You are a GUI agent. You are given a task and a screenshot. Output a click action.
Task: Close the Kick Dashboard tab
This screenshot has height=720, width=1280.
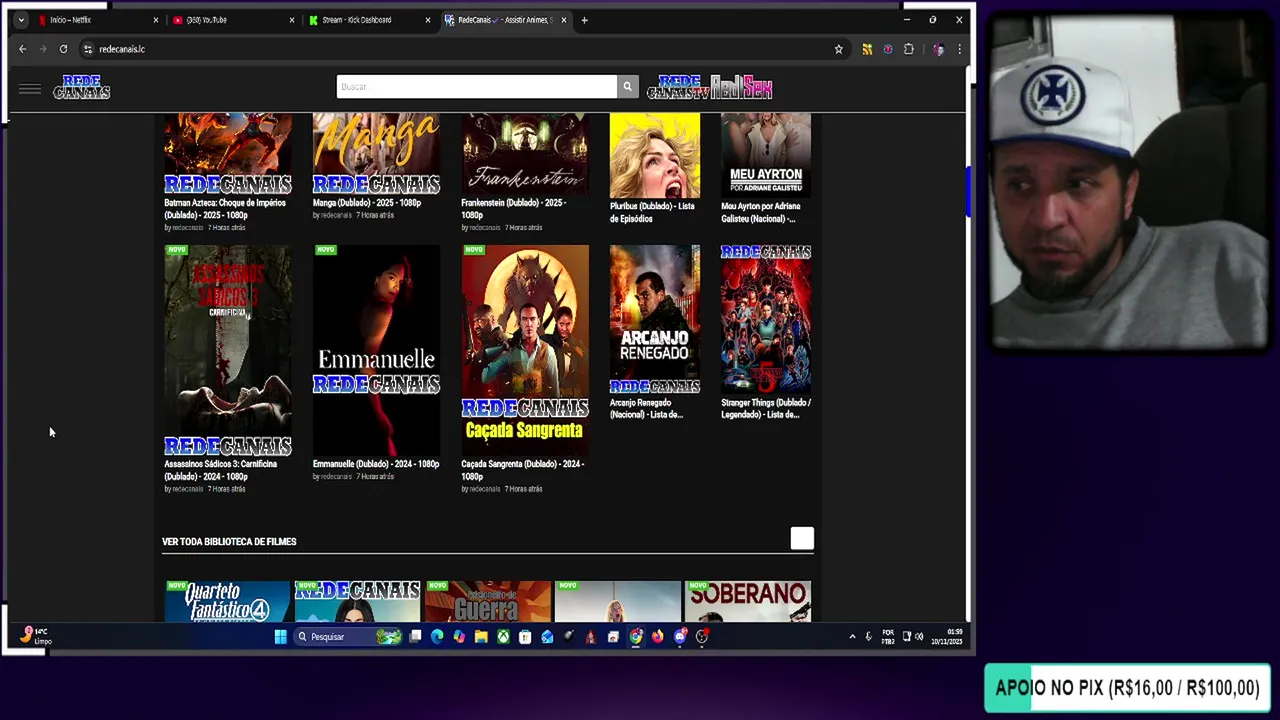pos(428,20)
